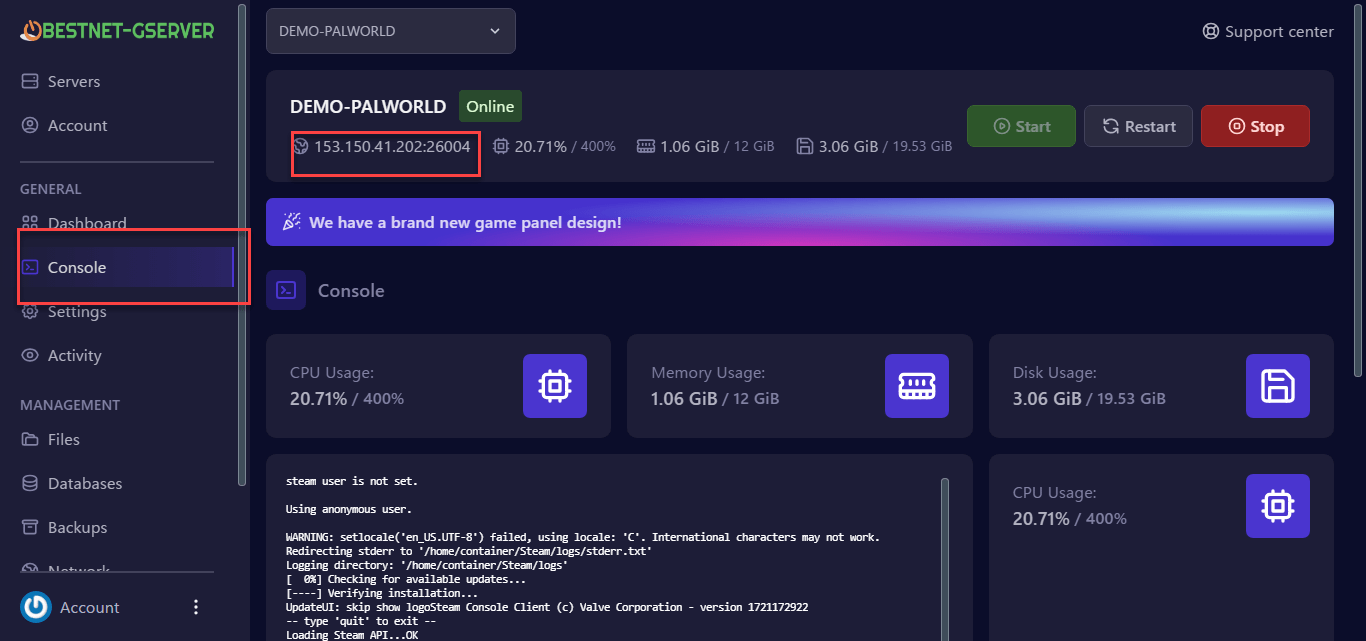Click the bottom Account power avatar
The image size is (1366, 641).
(x=36, y=607)
